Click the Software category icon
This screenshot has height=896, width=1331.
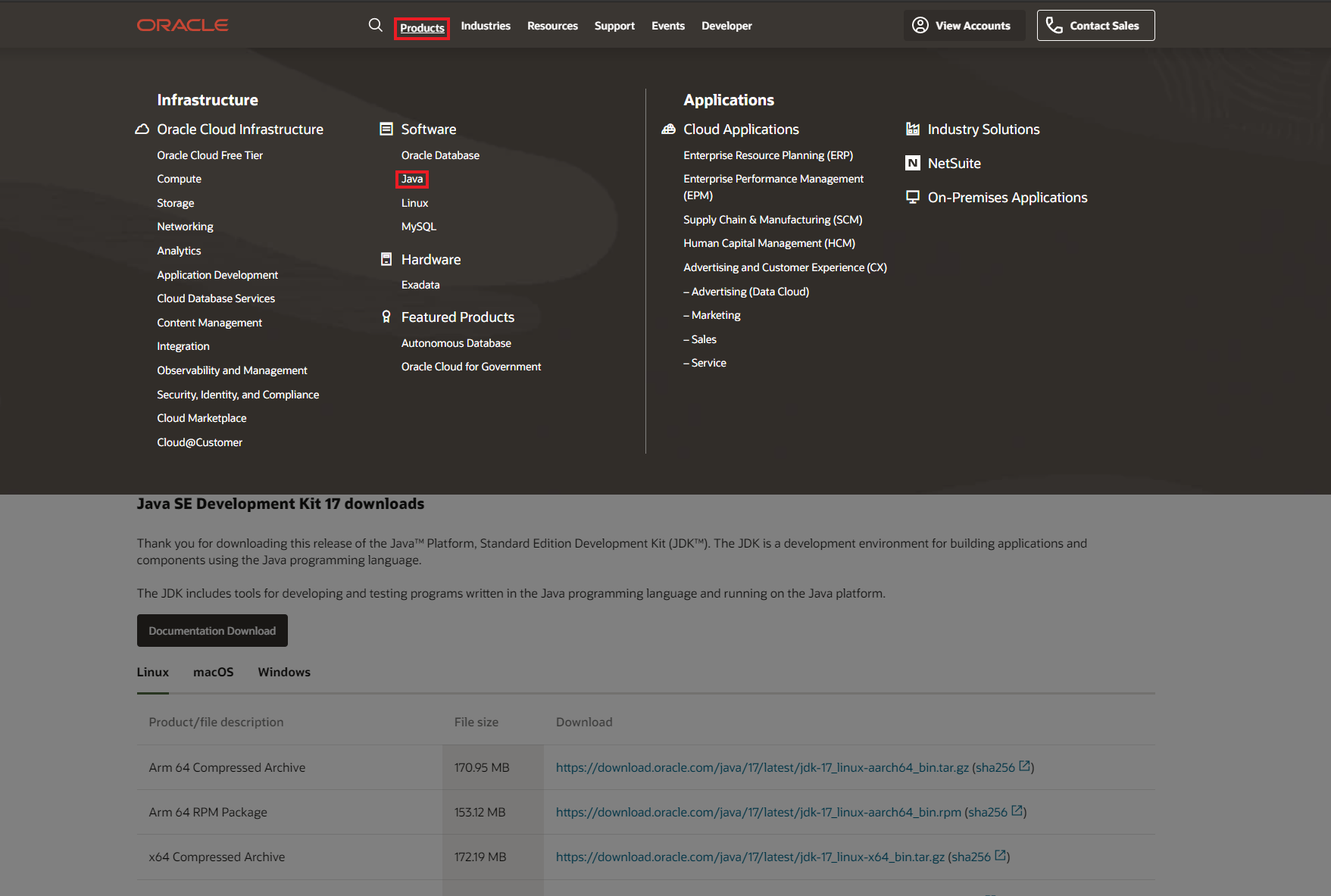(x=386, y=129)
